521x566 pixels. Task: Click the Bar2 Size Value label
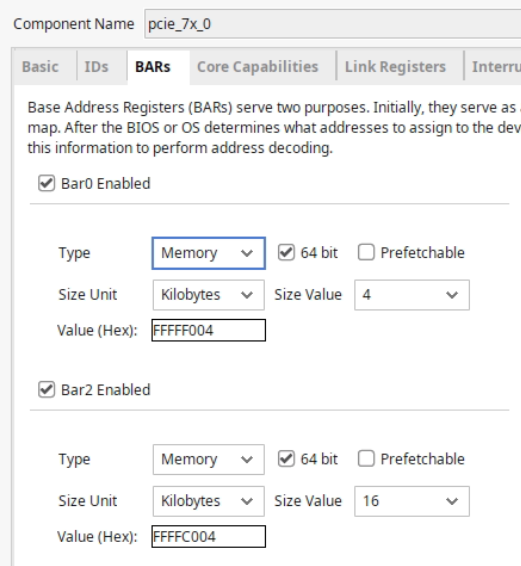(x=308, y=501)
